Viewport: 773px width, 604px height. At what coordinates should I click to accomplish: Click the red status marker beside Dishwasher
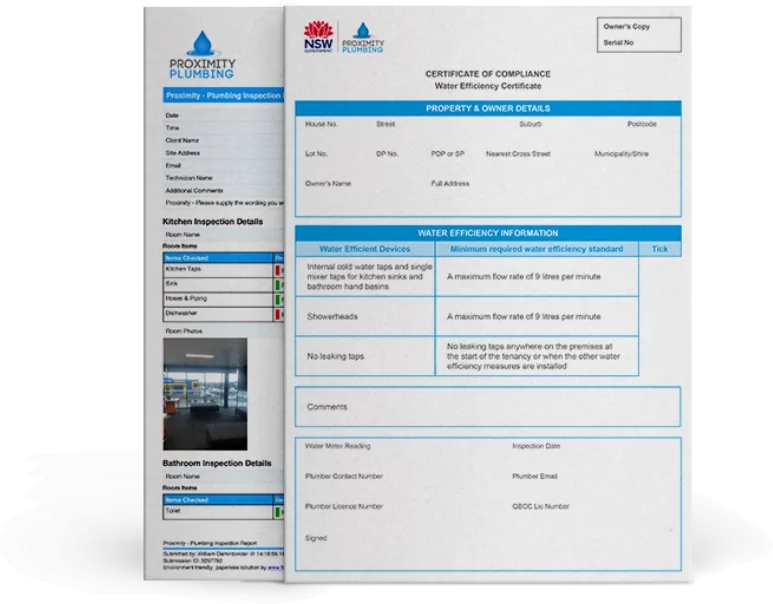278,314
